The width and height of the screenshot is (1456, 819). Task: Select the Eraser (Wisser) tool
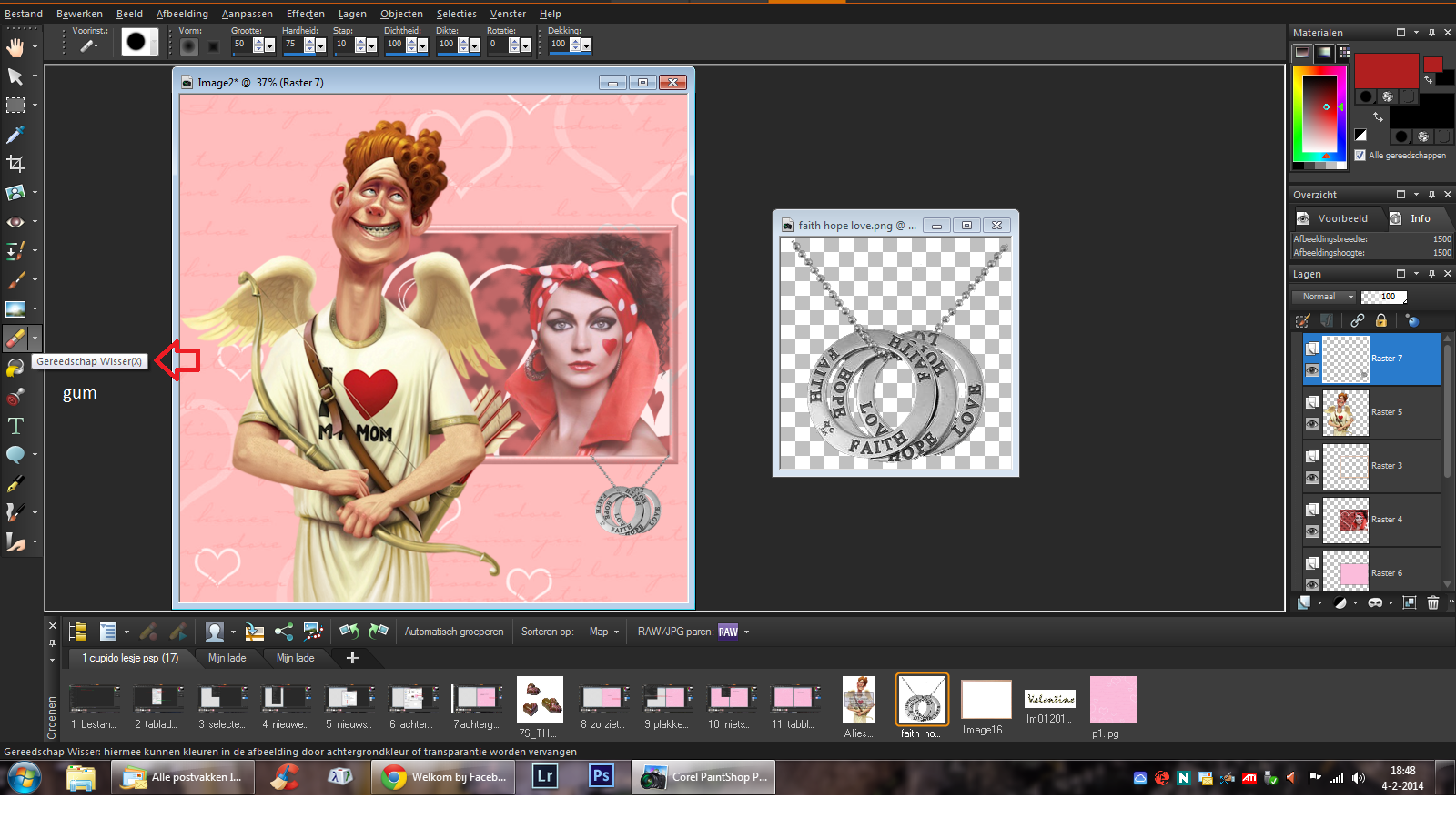point(15,339)
